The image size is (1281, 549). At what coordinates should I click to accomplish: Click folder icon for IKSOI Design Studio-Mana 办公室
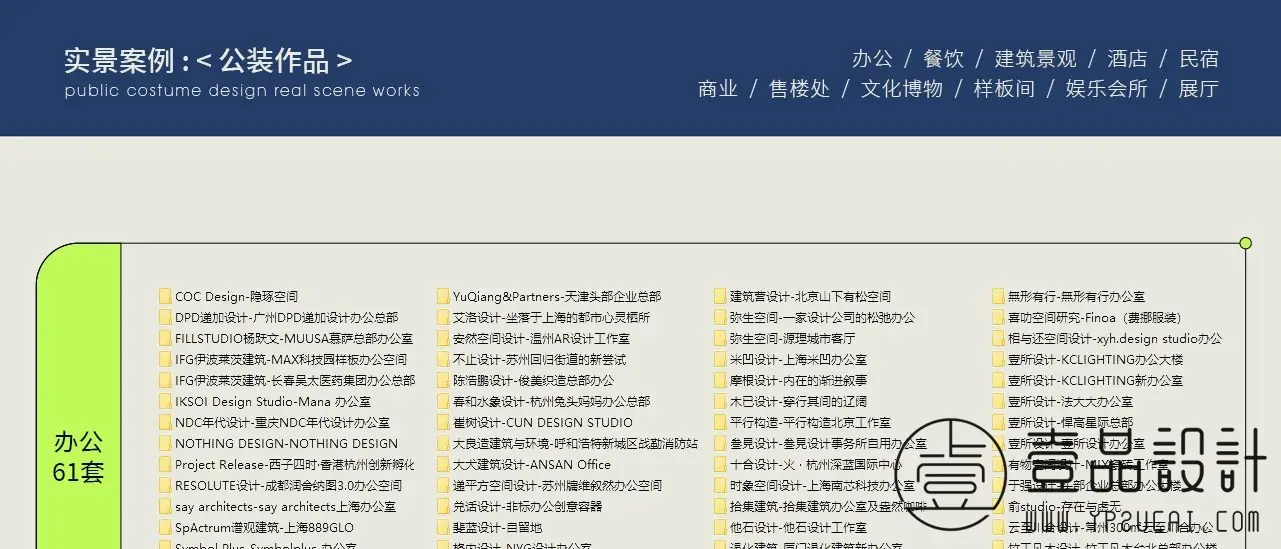click(x=165, y=401)
